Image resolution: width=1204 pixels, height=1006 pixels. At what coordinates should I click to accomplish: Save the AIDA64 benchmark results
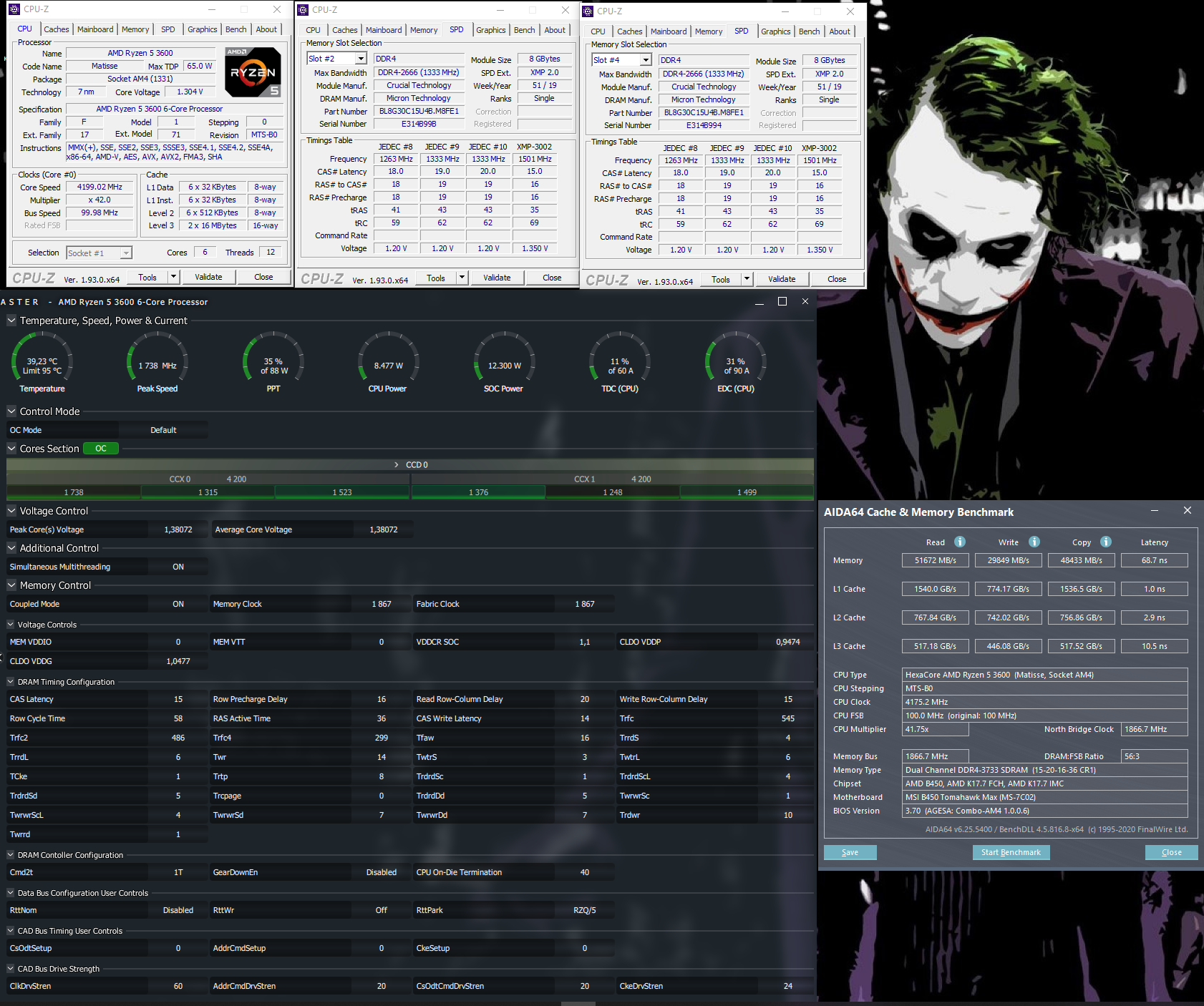coord(850,852)
